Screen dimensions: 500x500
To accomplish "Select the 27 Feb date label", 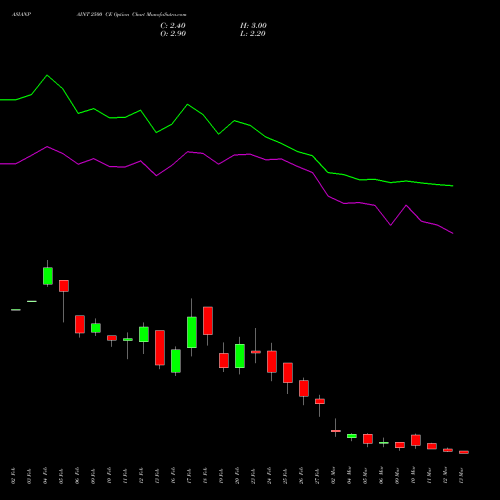I will pyautogui.click(x=317, y=476).
